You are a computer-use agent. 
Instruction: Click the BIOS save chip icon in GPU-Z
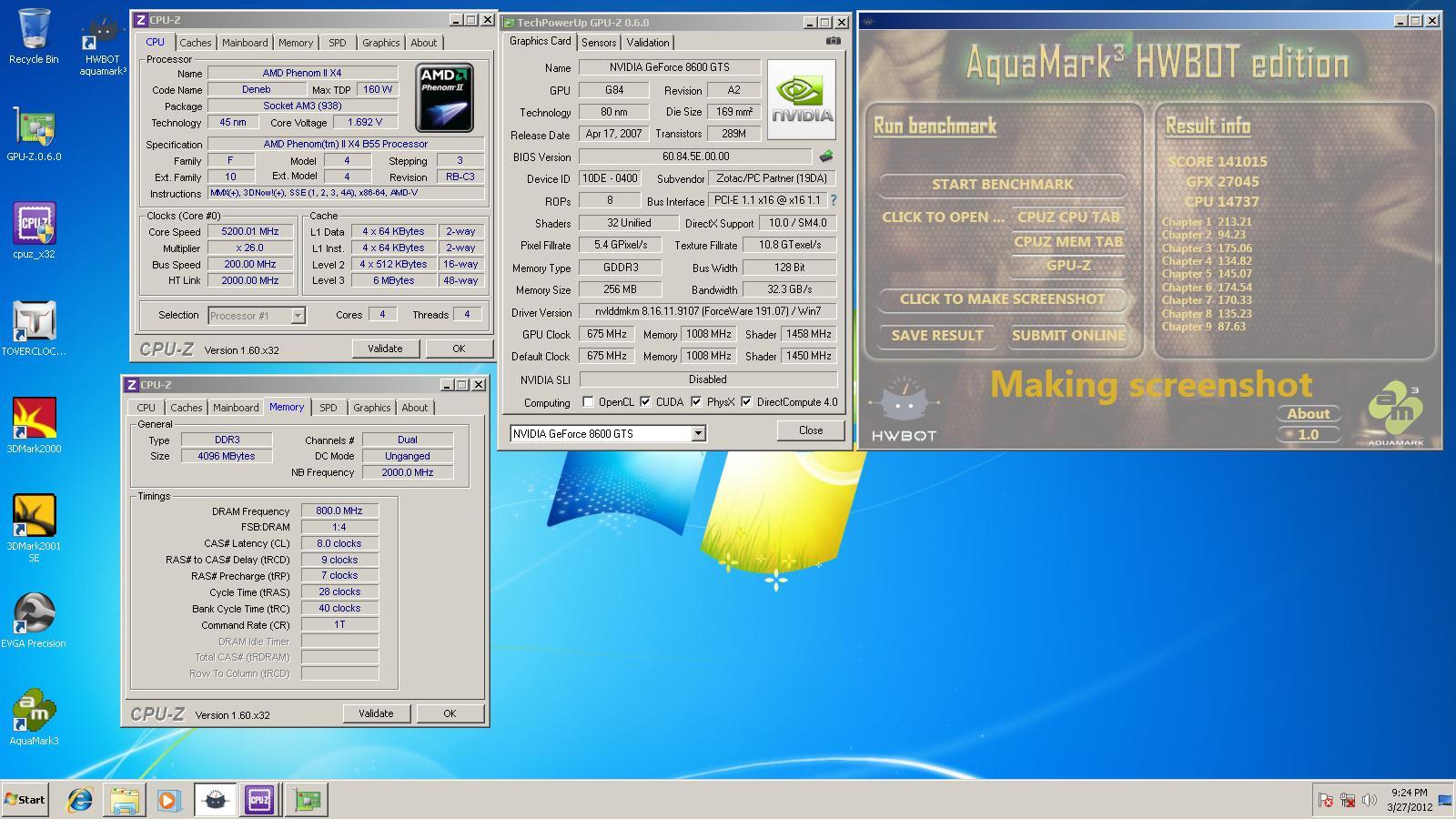pyautogui.click(x=826, y=157)
